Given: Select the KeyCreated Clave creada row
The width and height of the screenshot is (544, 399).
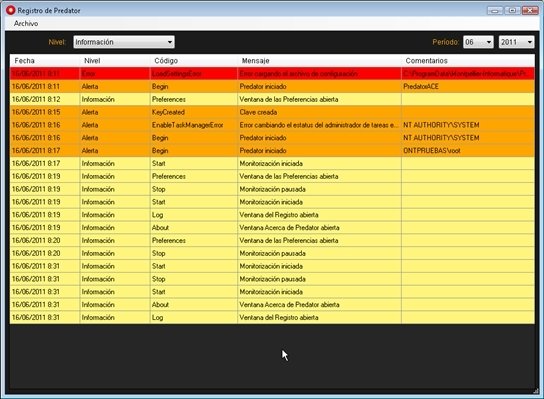Looking at the screenshot, I should pyautogui.click(x=272, y=112).
